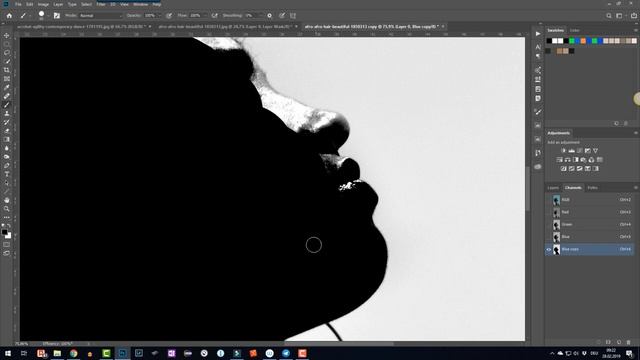Add a Vibrance adjustment

[x=596, y=151]
